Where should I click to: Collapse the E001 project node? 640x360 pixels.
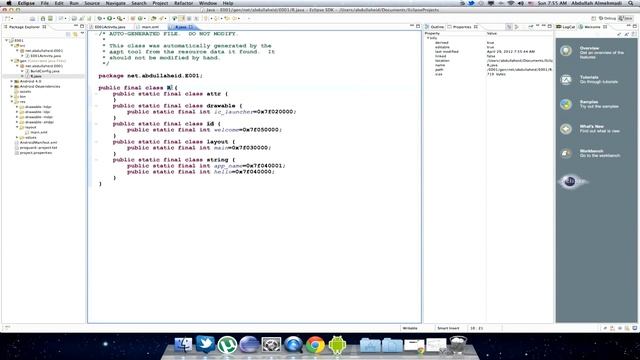(x=7, y=40)
